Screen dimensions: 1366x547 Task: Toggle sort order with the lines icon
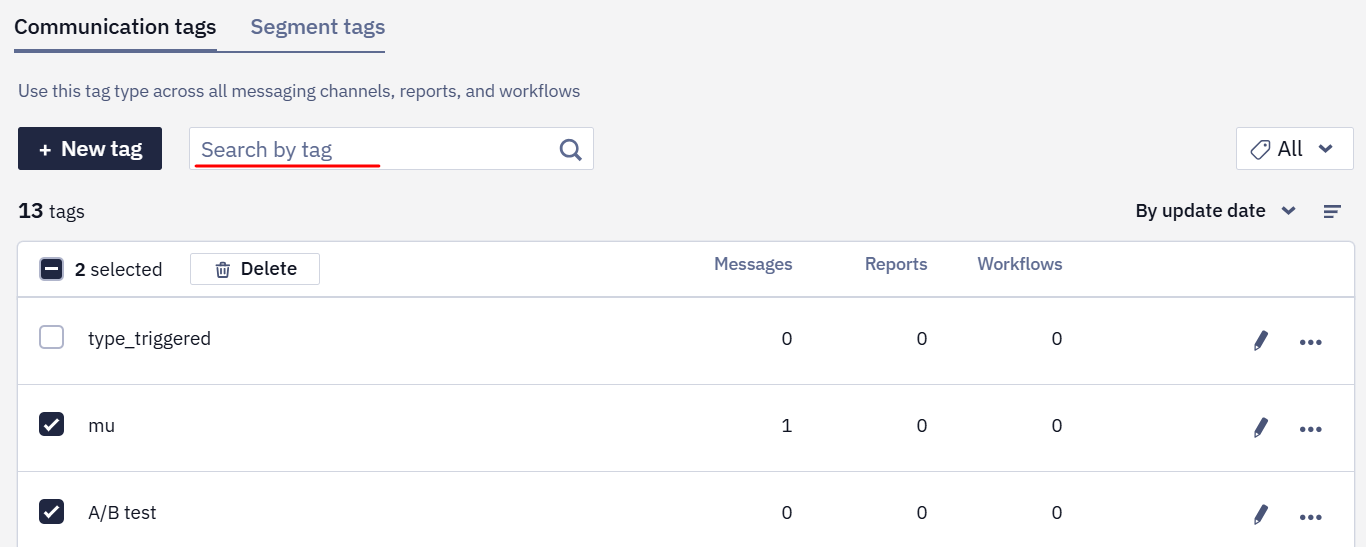click(1332, 211)
